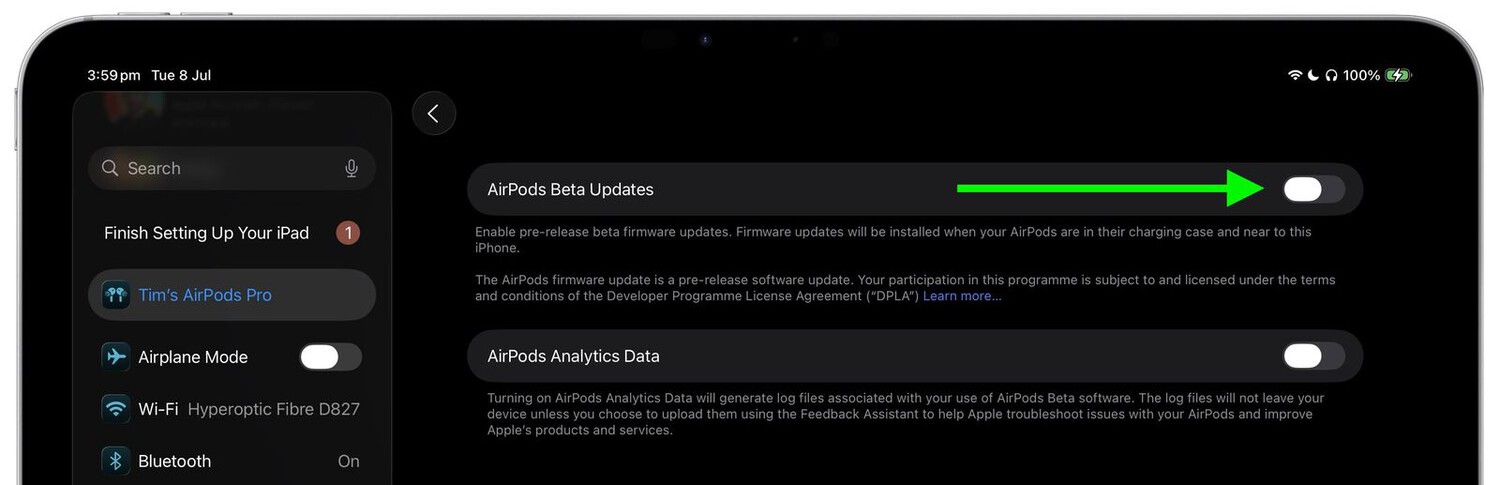Tap the headphones status bar icon
This screenshot has width=1500, height=485.
point(1331,75)
